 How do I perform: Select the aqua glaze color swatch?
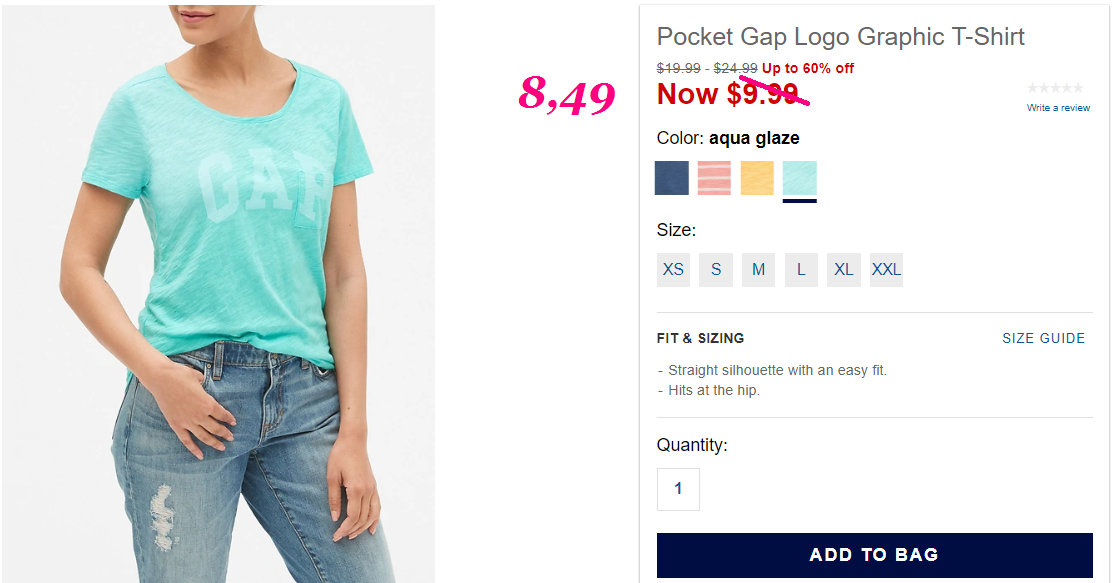point(799,178)
